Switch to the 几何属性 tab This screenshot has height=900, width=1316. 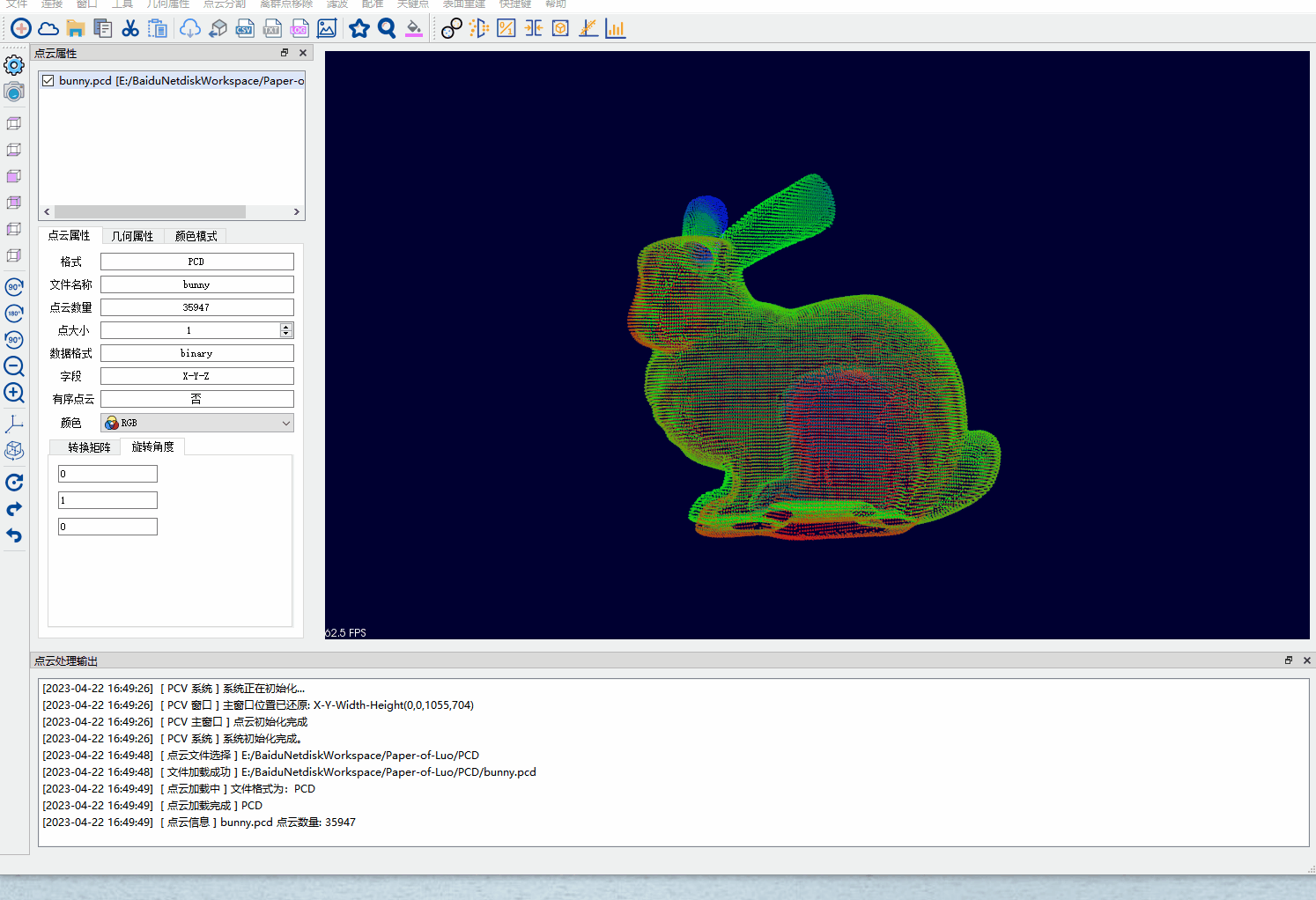(132, 236)
